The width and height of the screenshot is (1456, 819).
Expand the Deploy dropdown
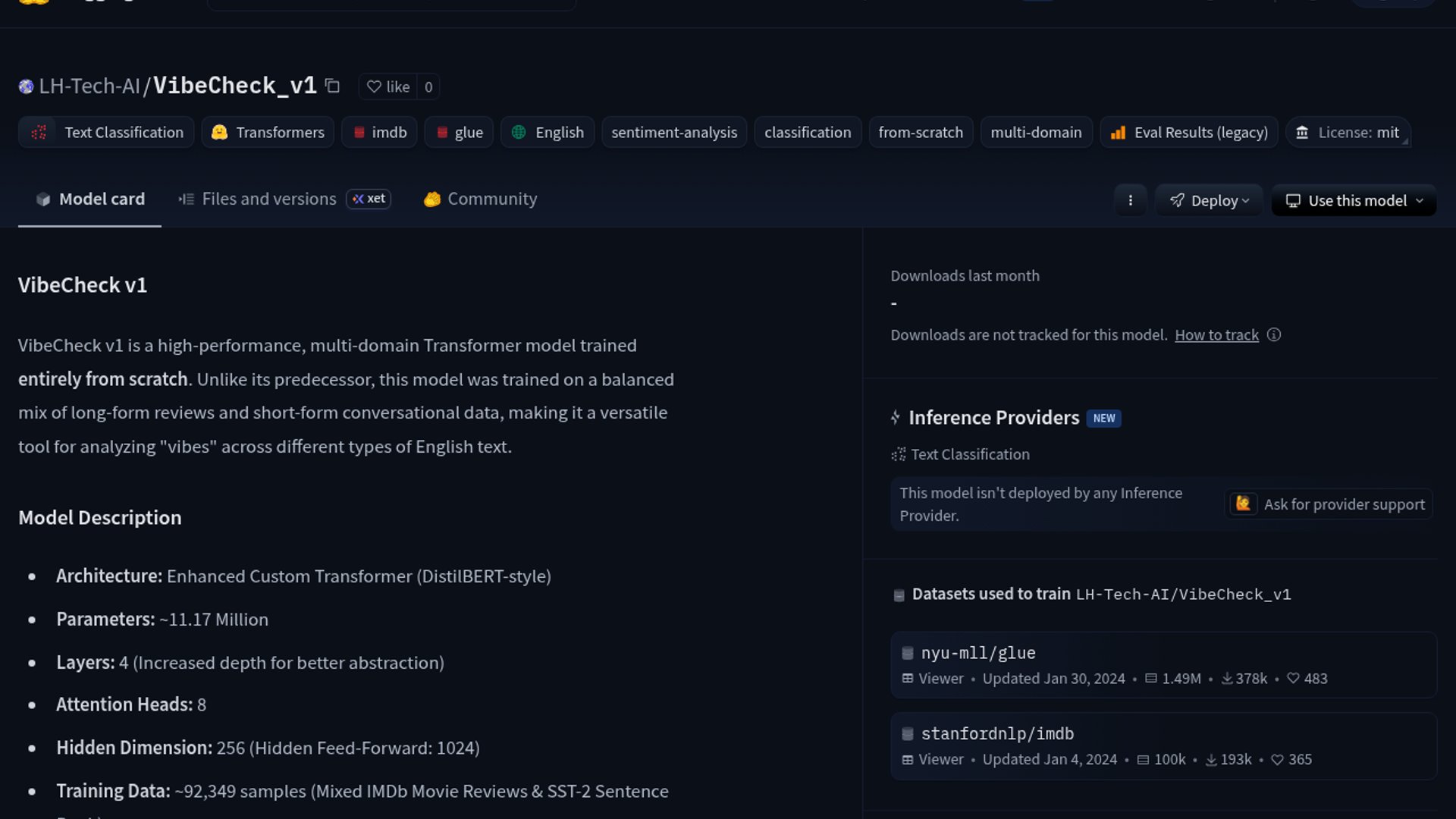click(x=1209, y=200)
